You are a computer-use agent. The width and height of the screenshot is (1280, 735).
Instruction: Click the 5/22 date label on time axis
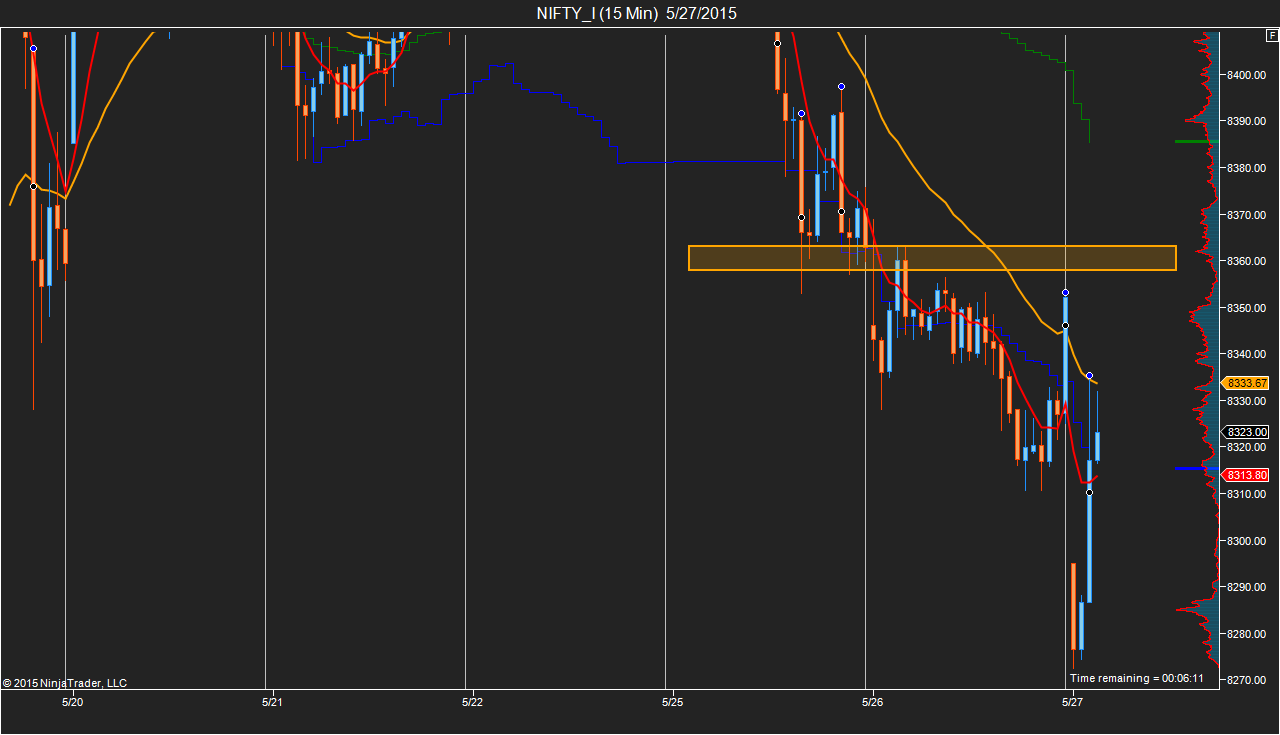click(x=472, y=703)
